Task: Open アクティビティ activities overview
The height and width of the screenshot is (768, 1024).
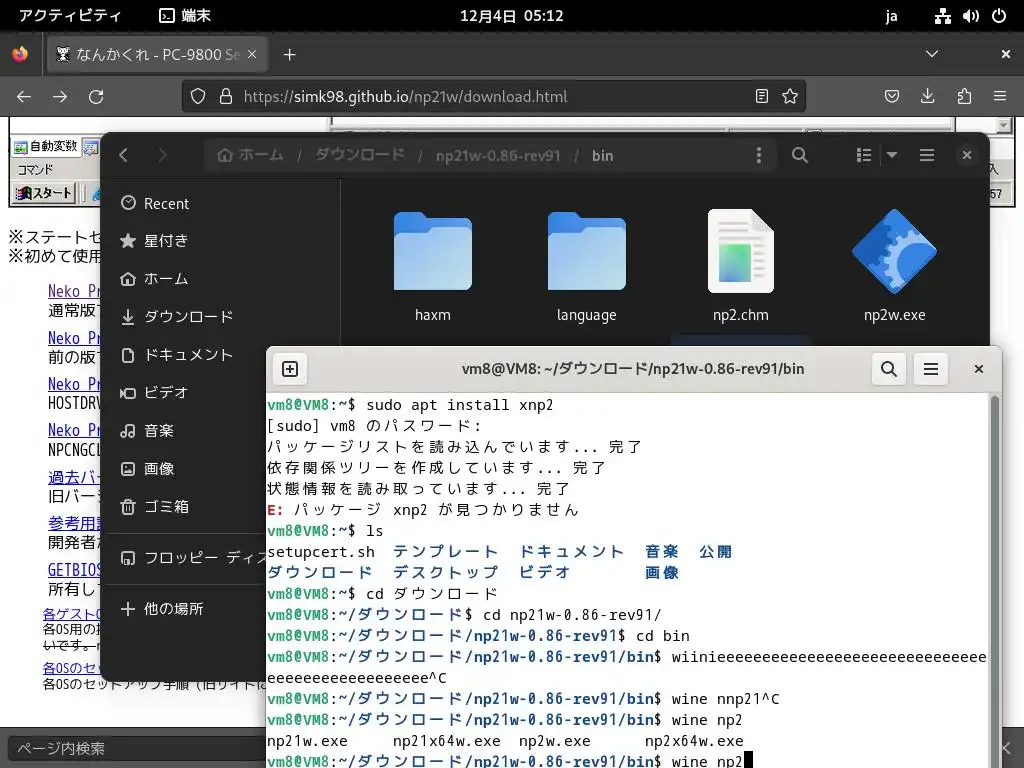Action: [x=70, y=16]
